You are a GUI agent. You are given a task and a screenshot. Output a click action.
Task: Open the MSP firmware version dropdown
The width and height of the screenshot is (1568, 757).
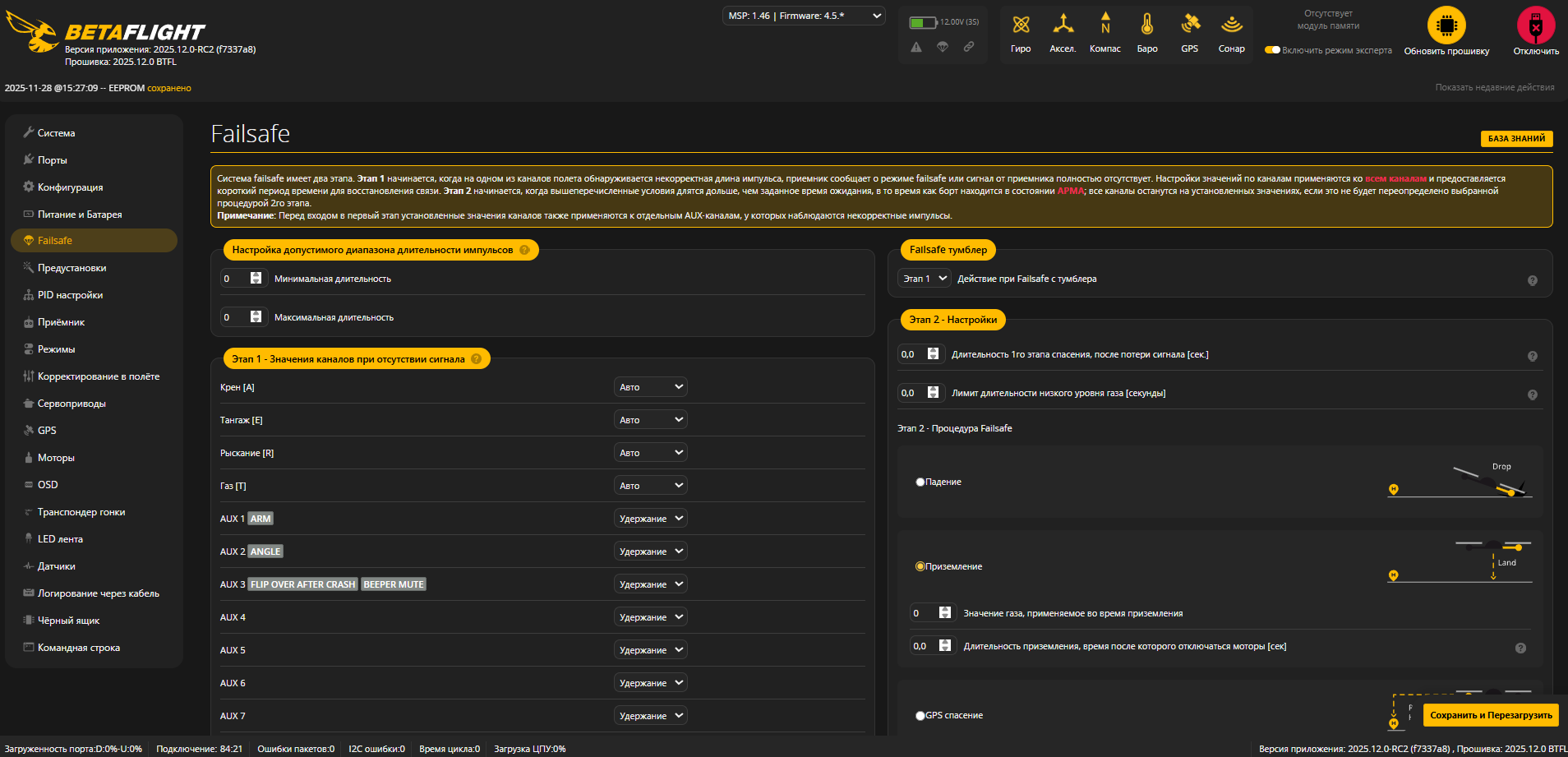(x=803, y=15)
